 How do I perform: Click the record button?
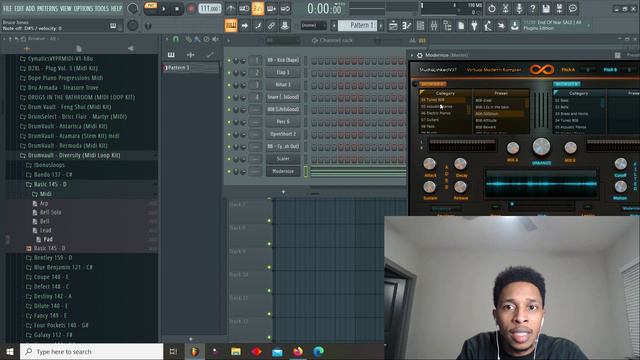pyautogui.click(x=191, y=9)
